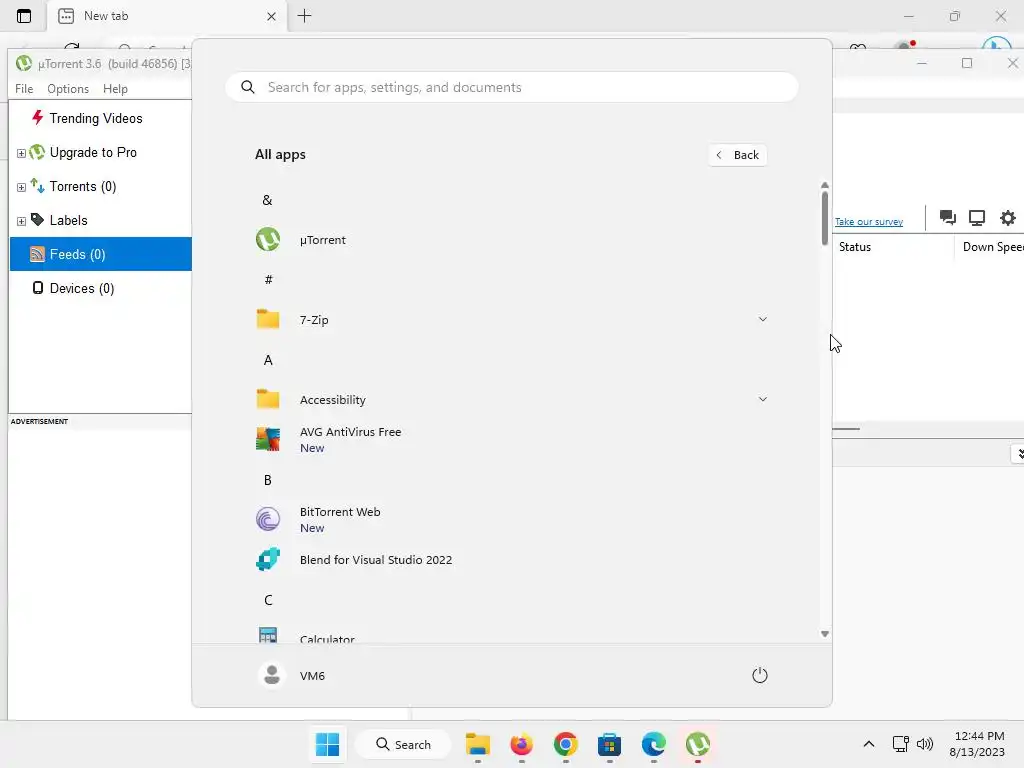
Task: Click the Start menu search field
Action: 511,88
